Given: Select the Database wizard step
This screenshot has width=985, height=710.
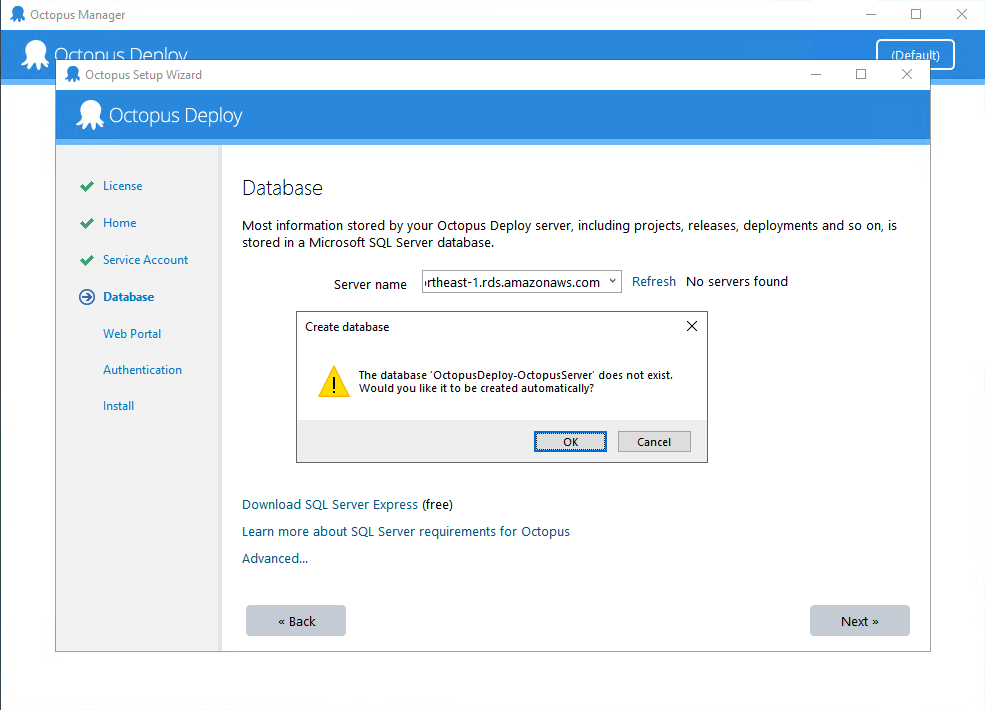Looking at the screenshot, I should point(128,297).
